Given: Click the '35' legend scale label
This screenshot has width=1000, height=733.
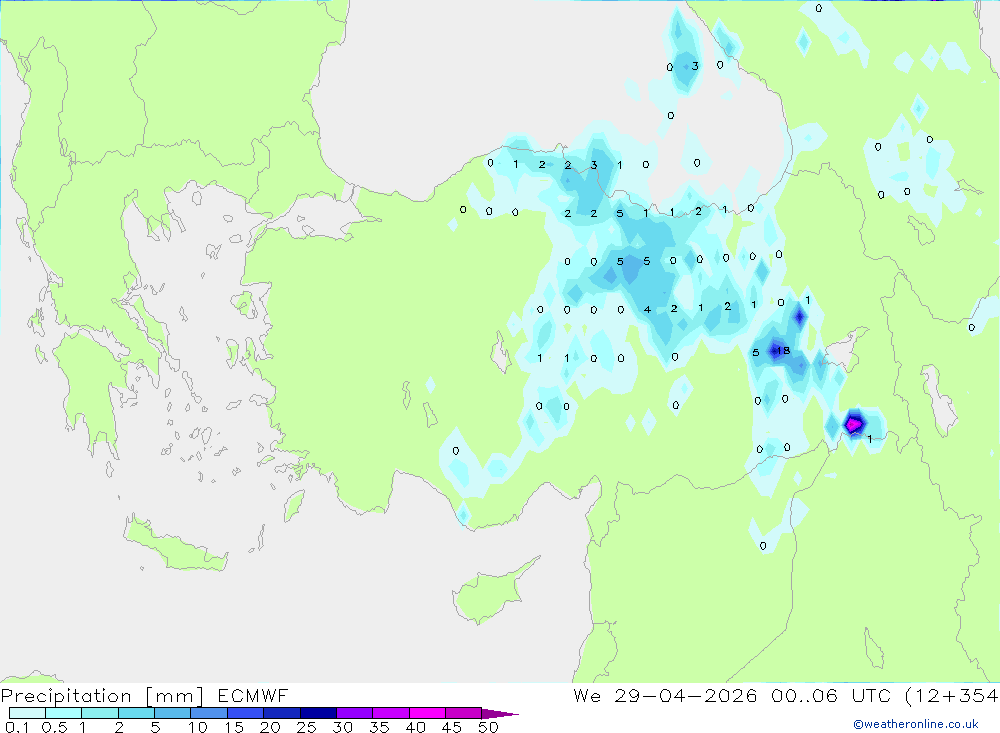Looking at the screenshot, I should click(x=379, y=727).
